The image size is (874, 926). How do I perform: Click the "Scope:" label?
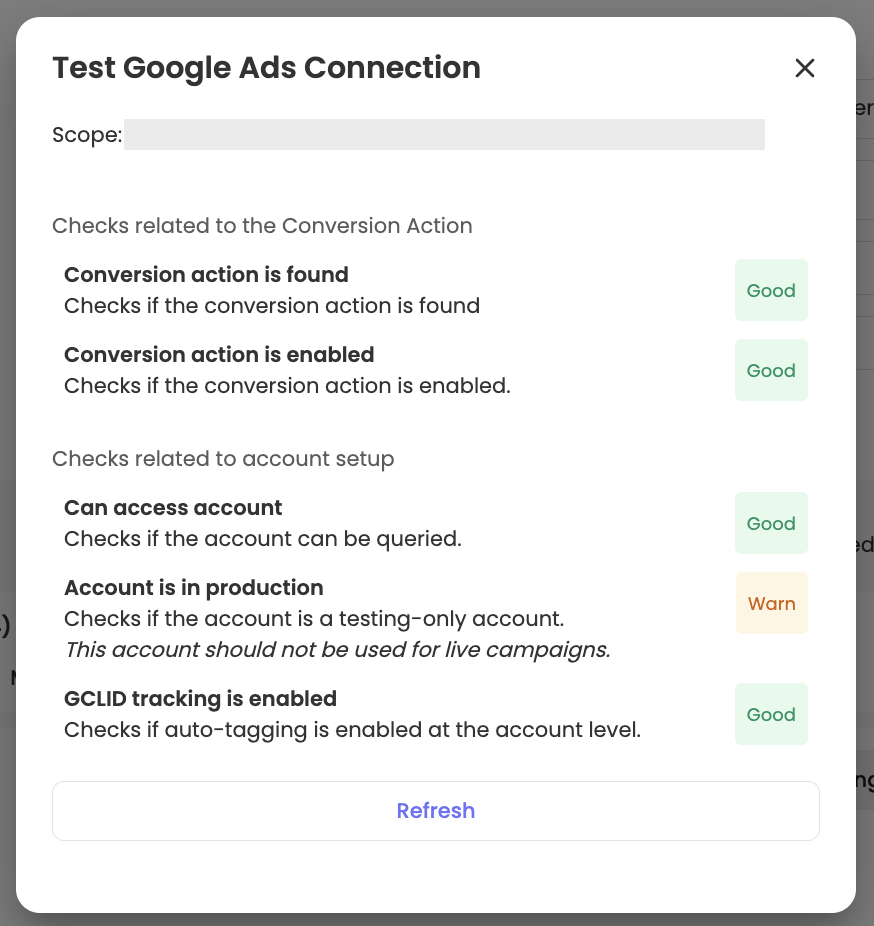87,135
